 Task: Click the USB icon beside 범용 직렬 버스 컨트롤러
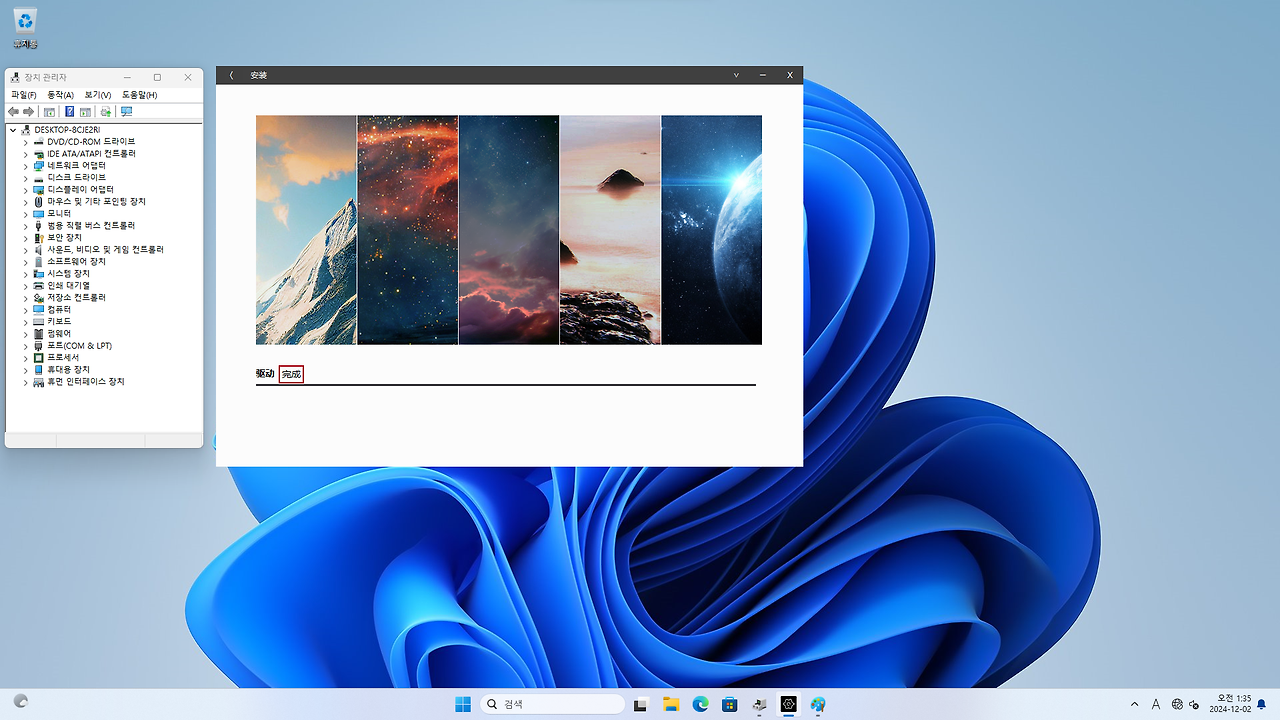click(x=39, y=226)
